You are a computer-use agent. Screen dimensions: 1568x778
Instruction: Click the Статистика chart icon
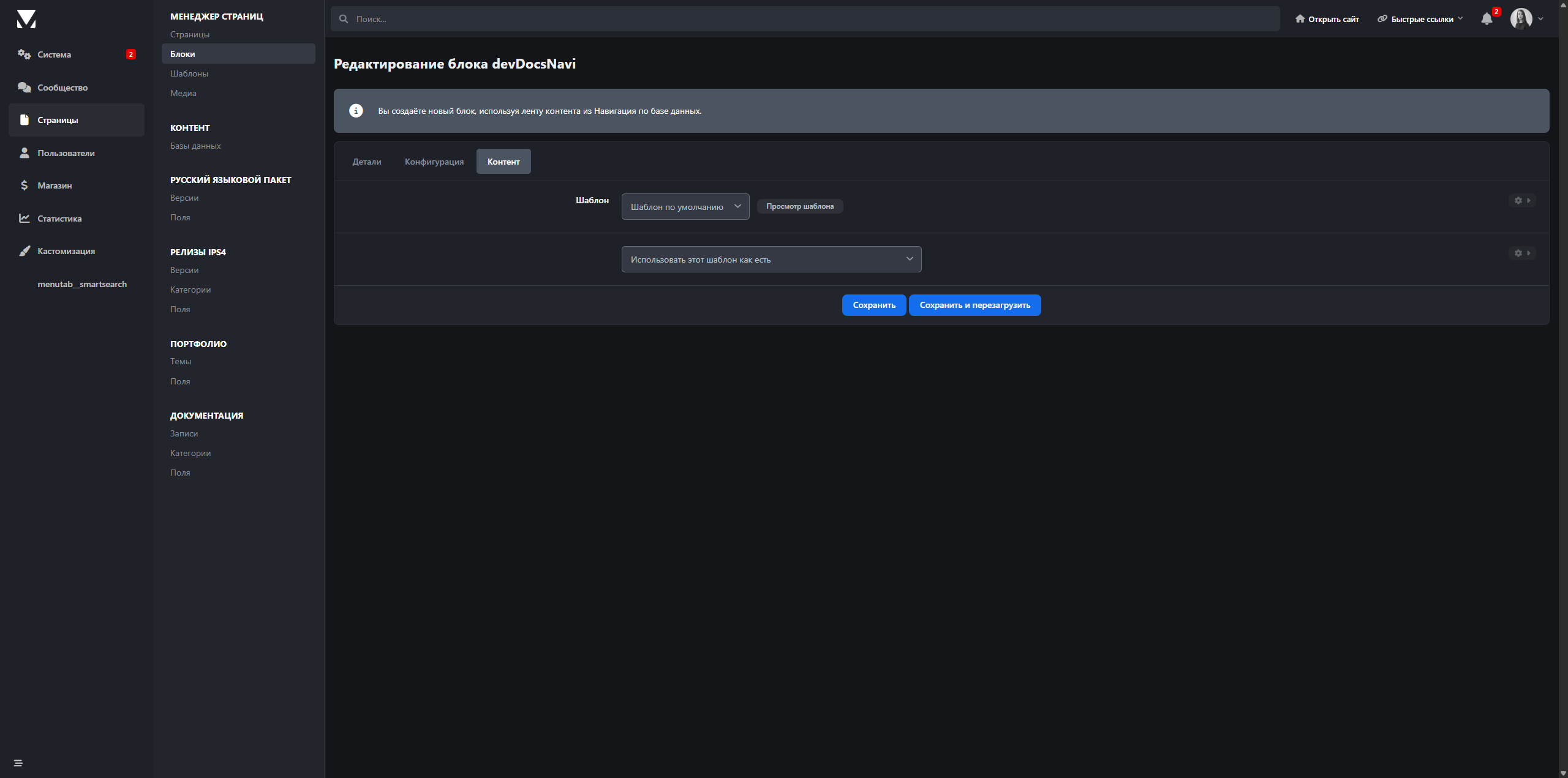coord(24,219)
